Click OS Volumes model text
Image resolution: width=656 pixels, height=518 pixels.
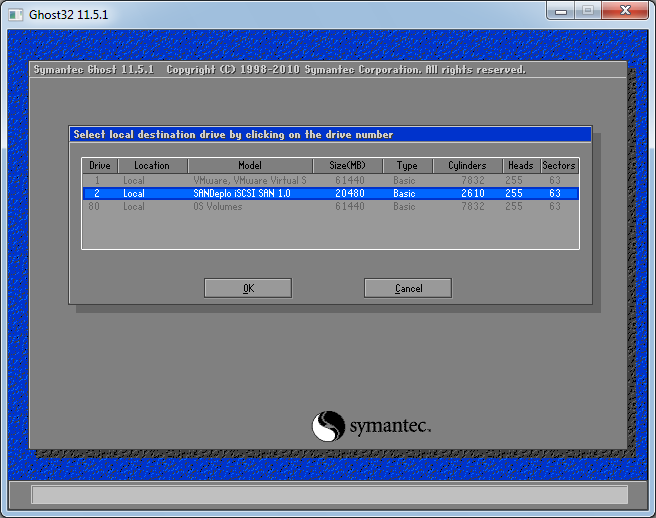(218, 206)
